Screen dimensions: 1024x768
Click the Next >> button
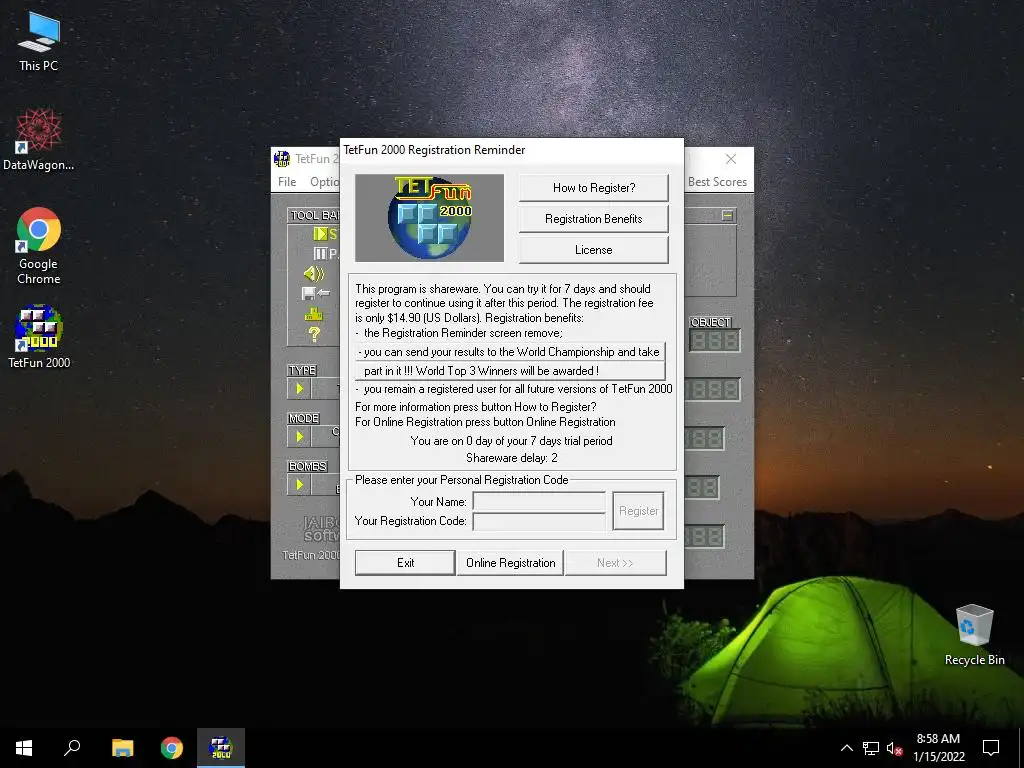click(615, 563)
